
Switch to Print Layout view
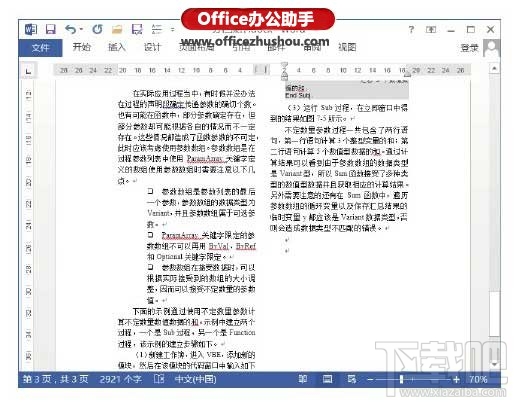pyautogui.click(x=327, y=379)
